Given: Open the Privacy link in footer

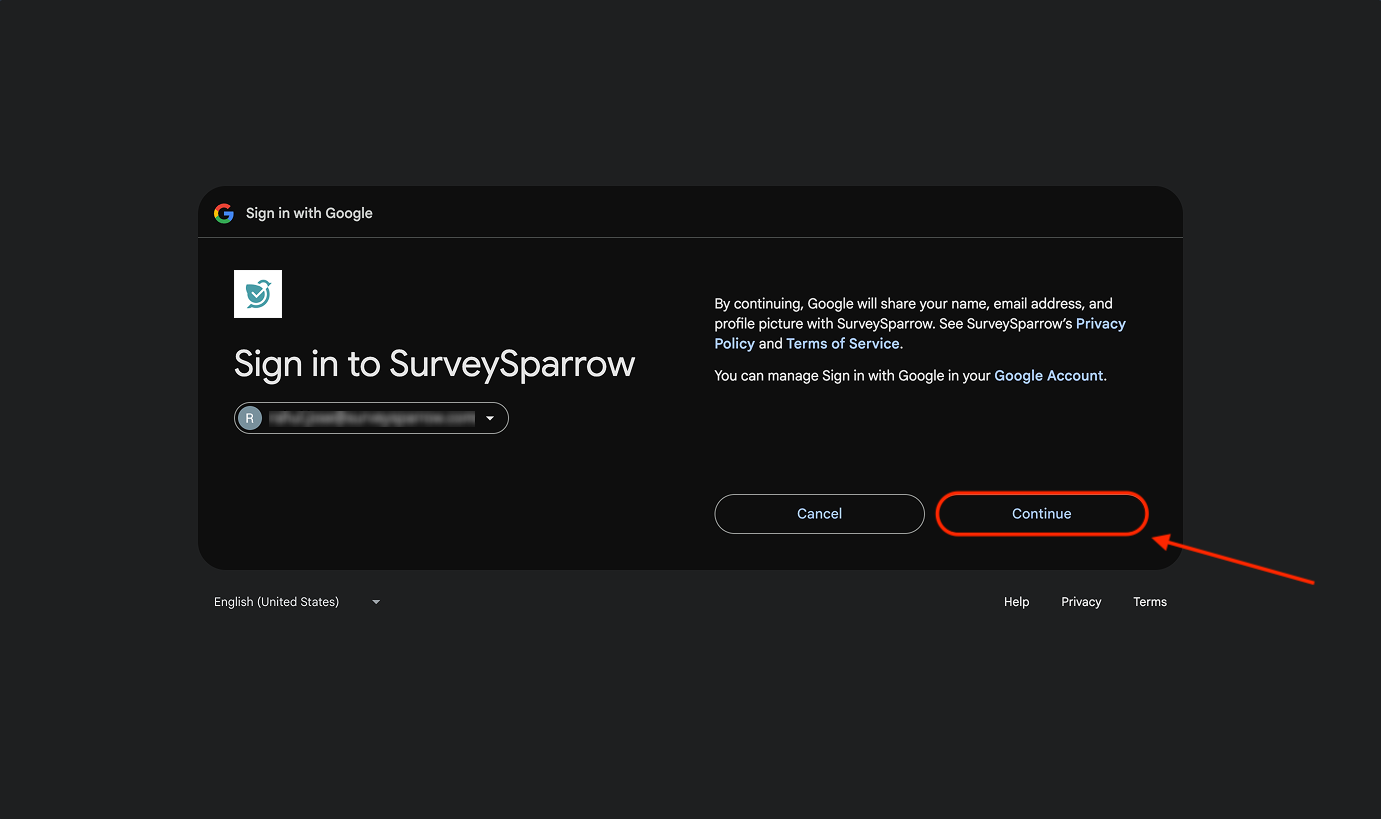Looking at the screenshot, I should click(x=1081, y=602).
